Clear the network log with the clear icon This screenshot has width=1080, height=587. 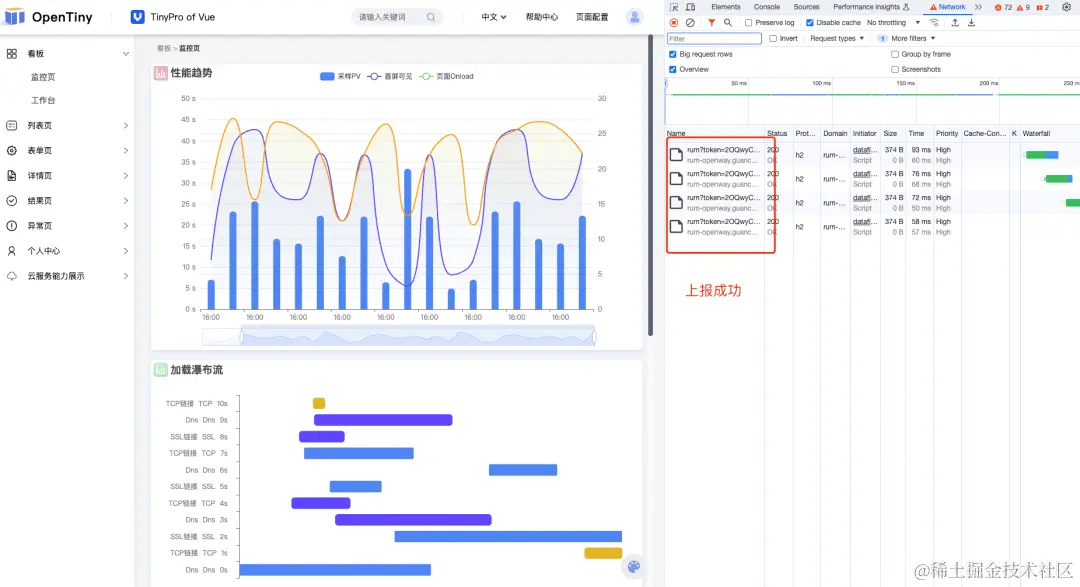690,23
